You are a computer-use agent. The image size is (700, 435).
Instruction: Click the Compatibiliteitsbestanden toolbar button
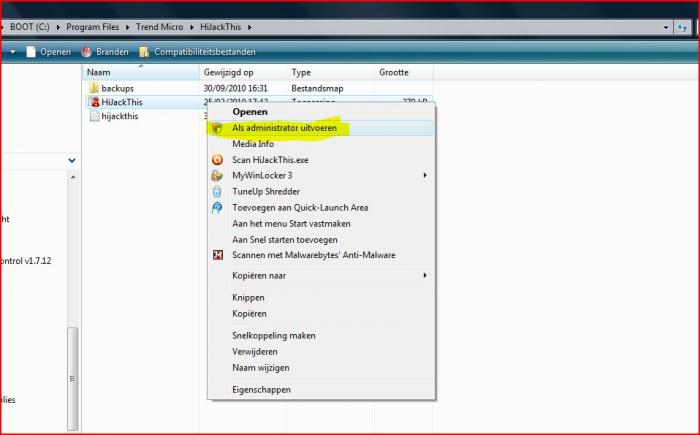coord(197,52)
